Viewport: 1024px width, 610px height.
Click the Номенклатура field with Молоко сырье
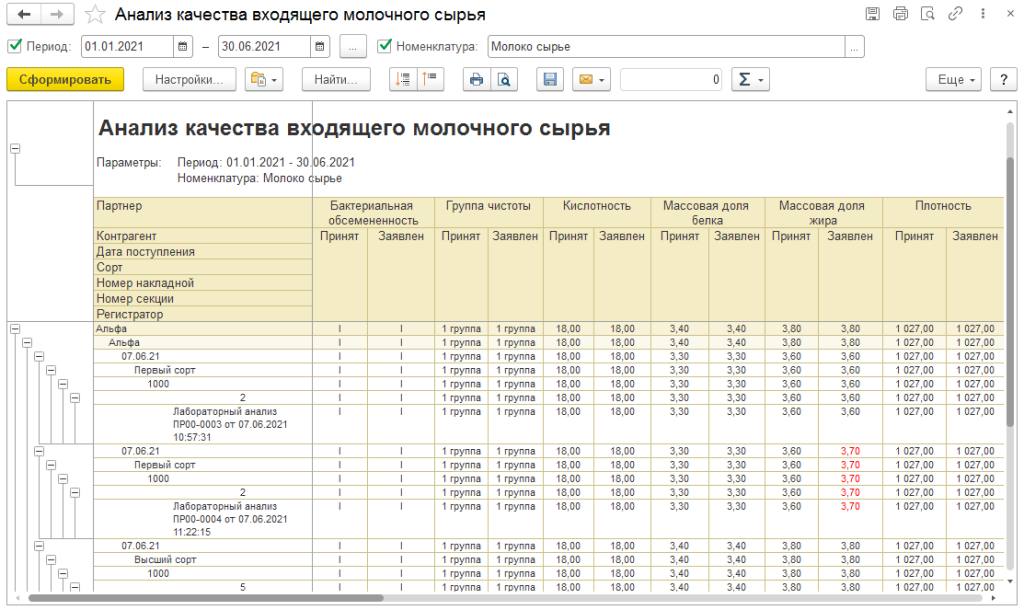pos(666,46)
